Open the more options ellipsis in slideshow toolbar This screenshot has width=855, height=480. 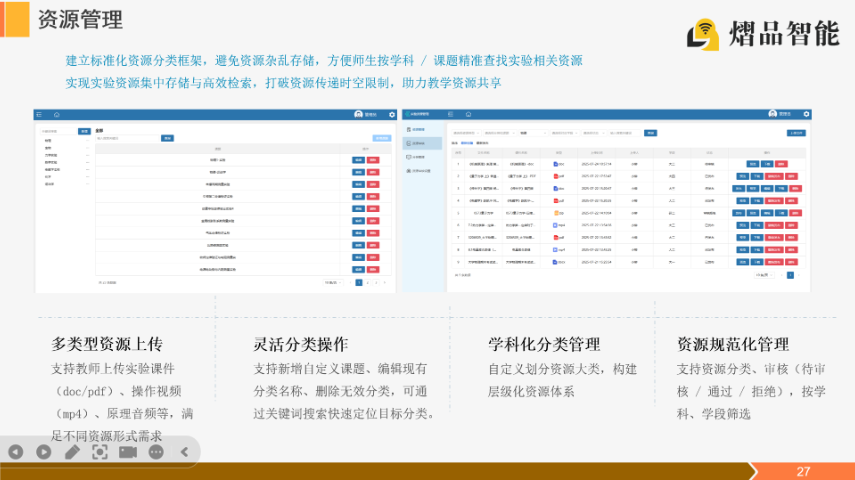point(156,452)
